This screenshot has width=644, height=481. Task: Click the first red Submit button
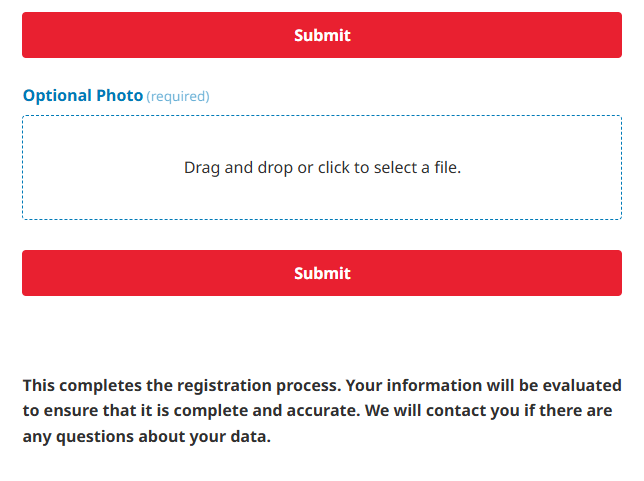(322, 35)
